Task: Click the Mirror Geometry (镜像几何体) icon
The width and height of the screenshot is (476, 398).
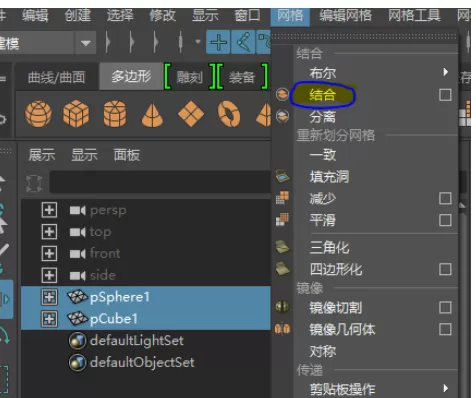Action: (282, 329)
